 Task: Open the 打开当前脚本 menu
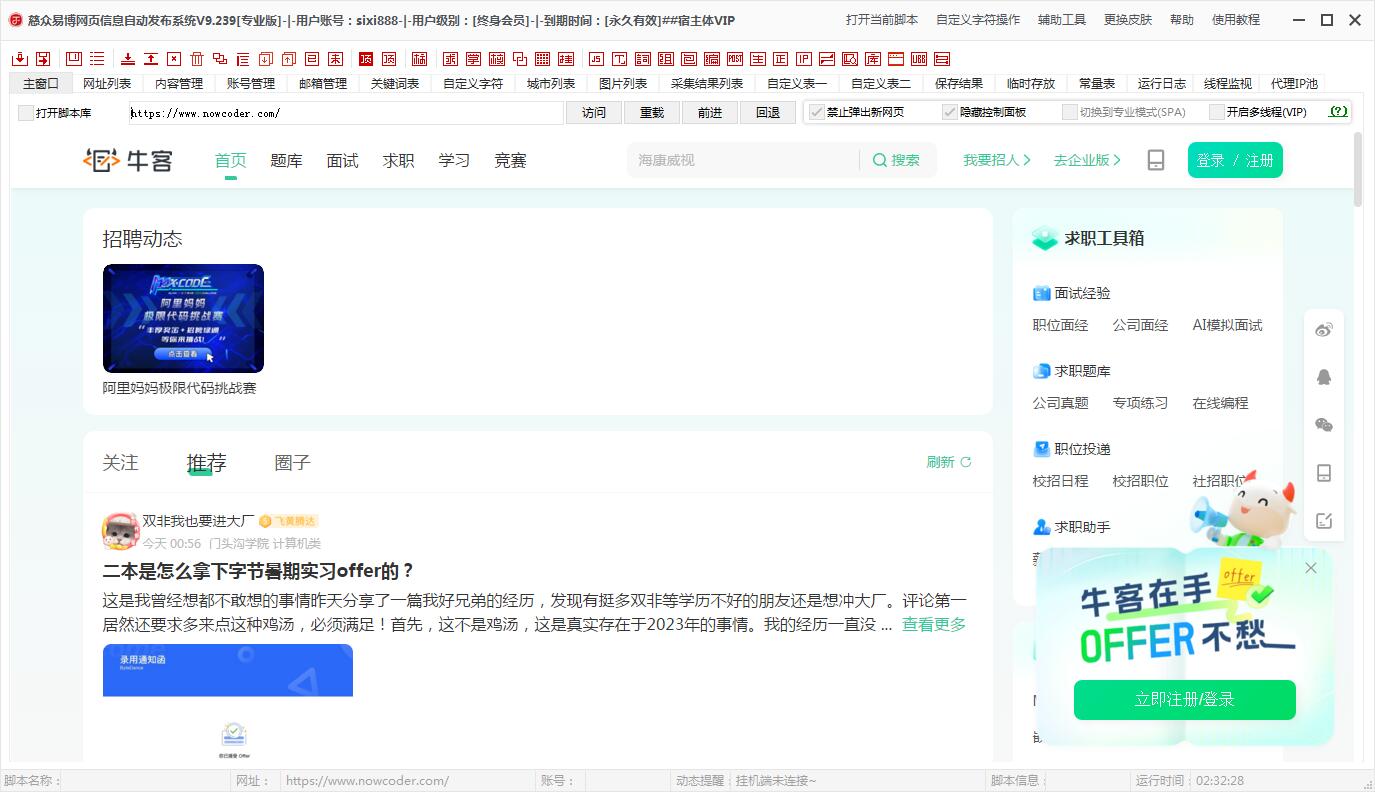coord(882,20)
